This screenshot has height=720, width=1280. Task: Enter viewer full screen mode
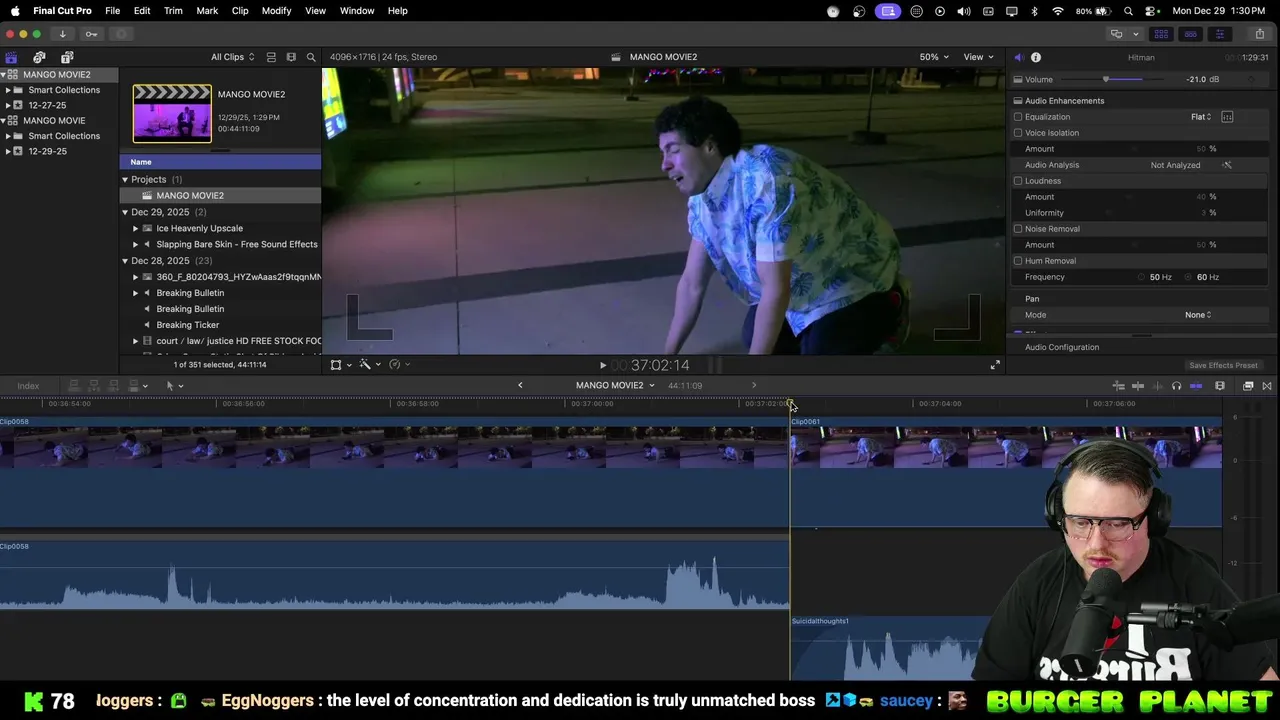[x=995, y=365]
